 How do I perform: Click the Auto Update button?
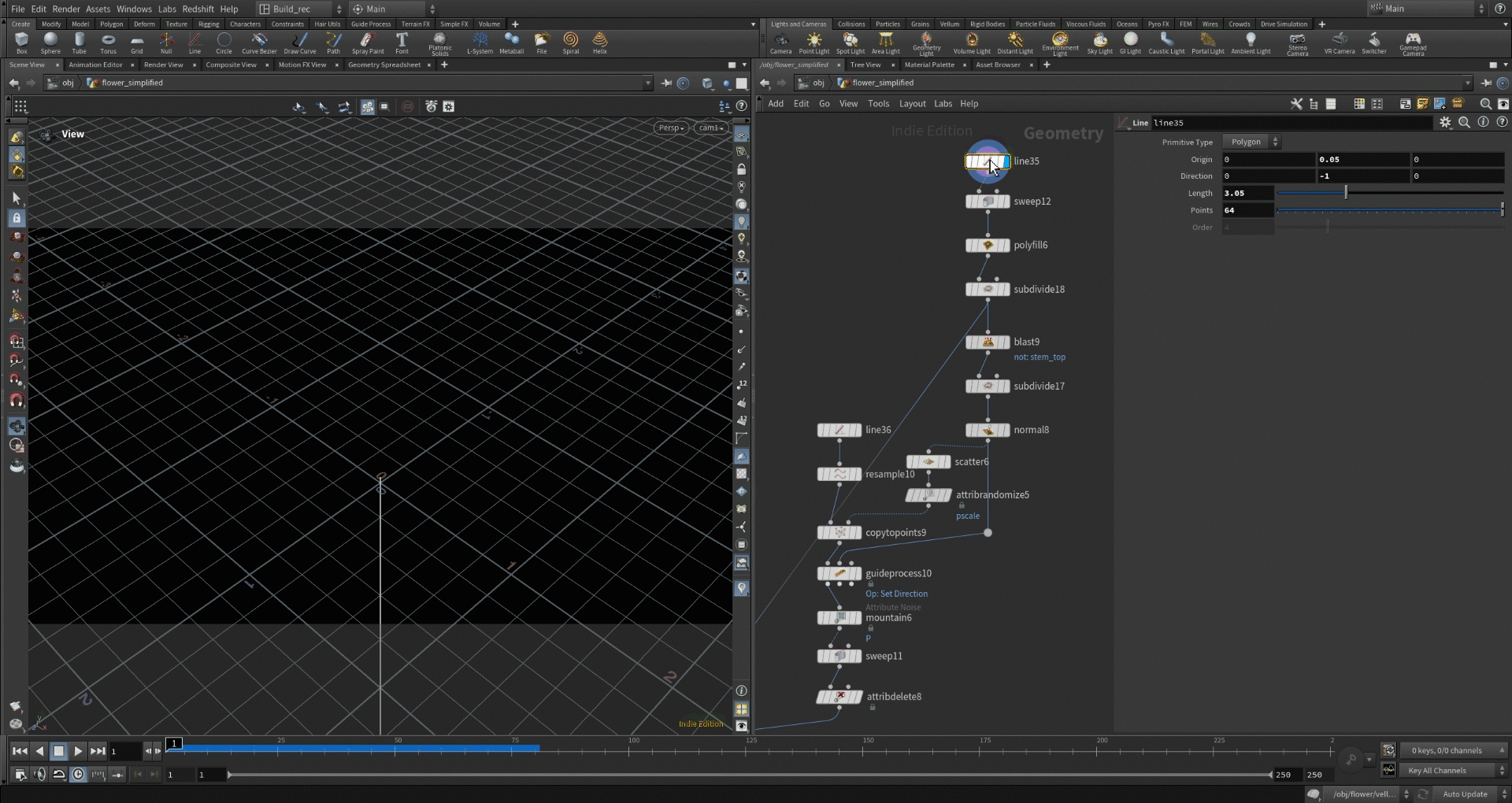point(1464,794)
